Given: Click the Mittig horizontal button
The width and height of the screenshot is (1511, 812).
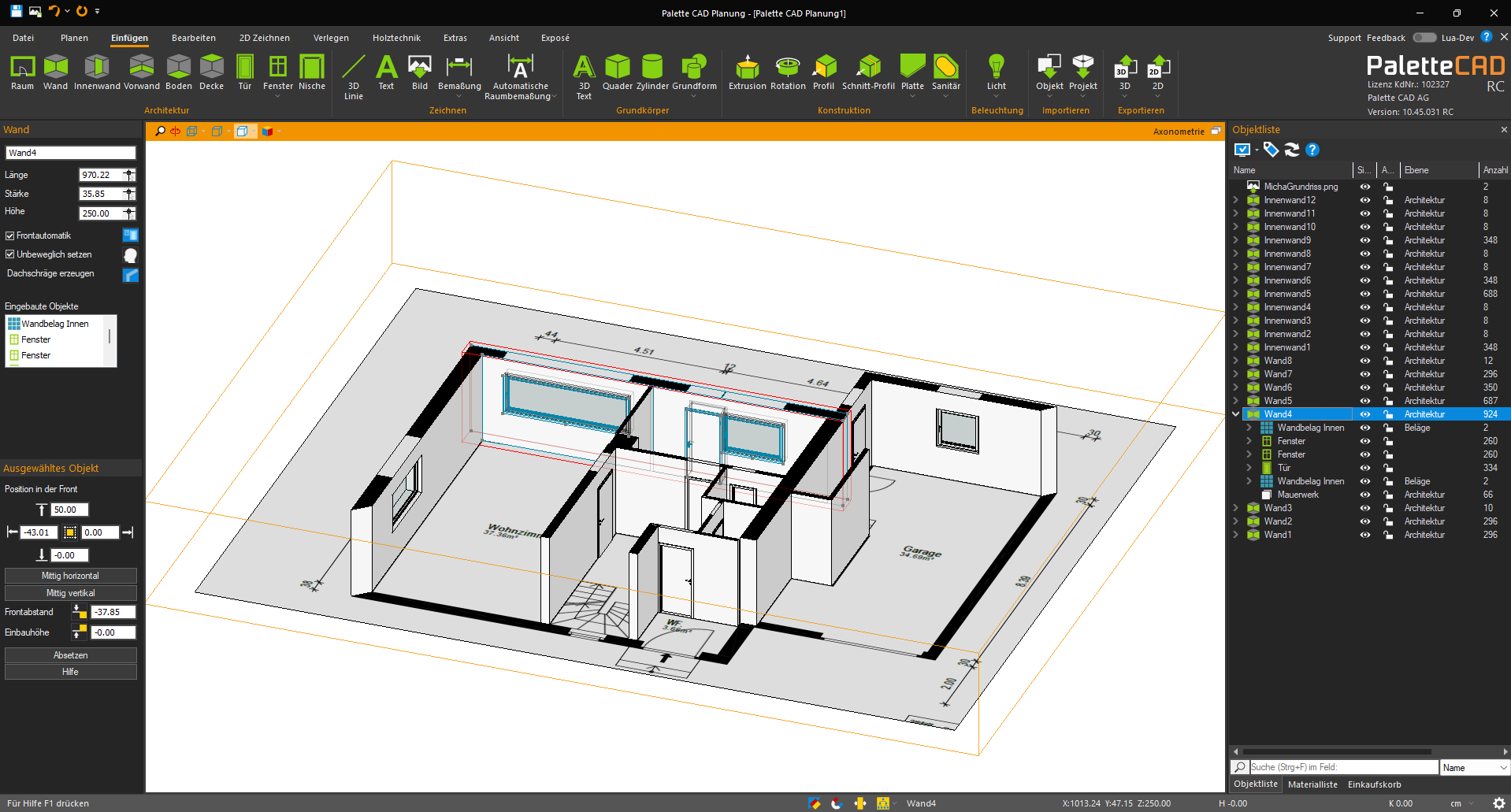Looking at the screenshot, I should [x=70, y=575].
